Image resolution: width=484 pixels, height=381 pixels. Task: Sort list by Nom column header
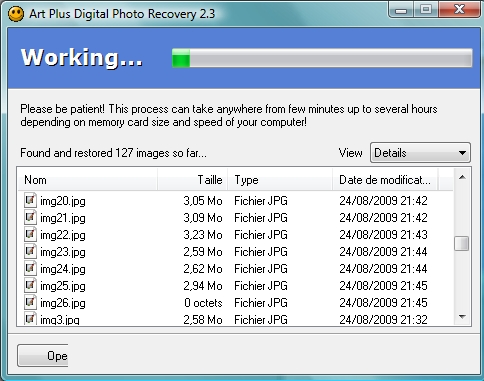tap(88, 180)
